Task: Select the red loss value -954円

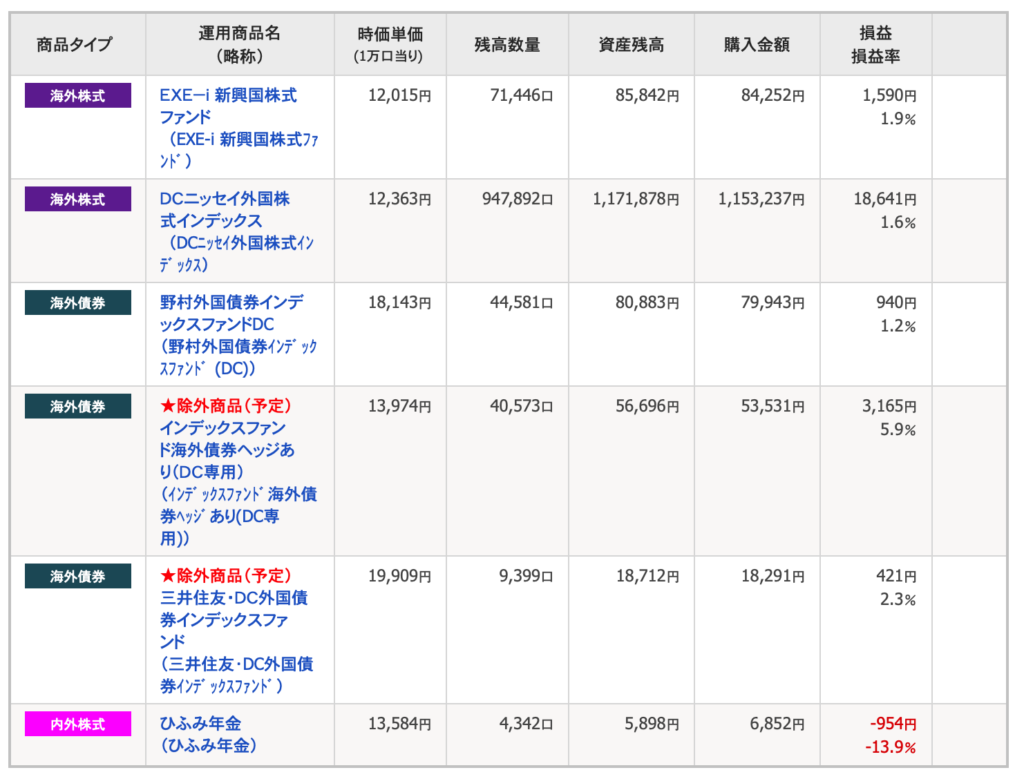Action: coord(893,723)
